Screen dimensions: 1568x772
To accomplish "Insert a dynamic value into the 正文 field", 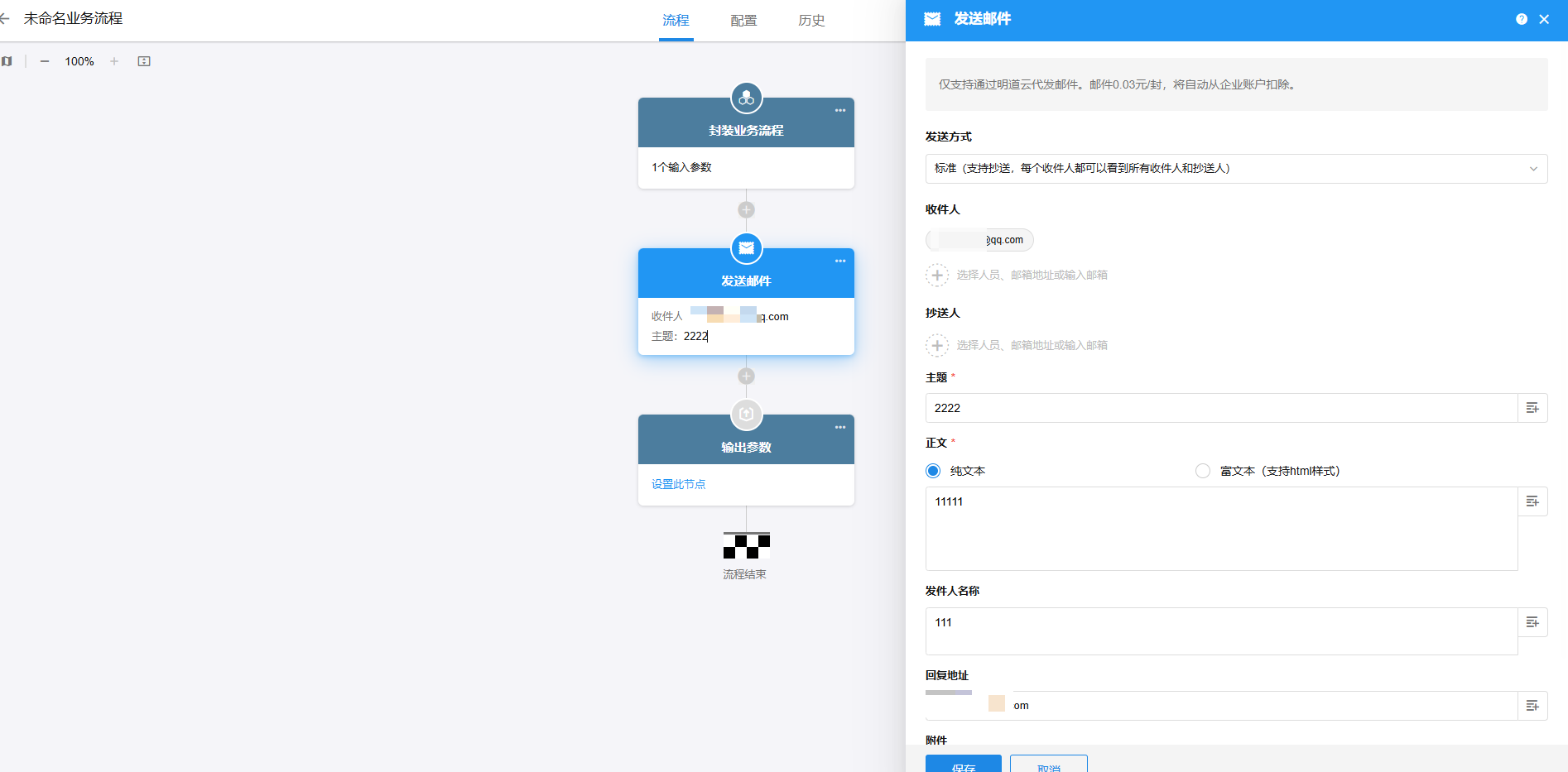I will [1532, 501].
